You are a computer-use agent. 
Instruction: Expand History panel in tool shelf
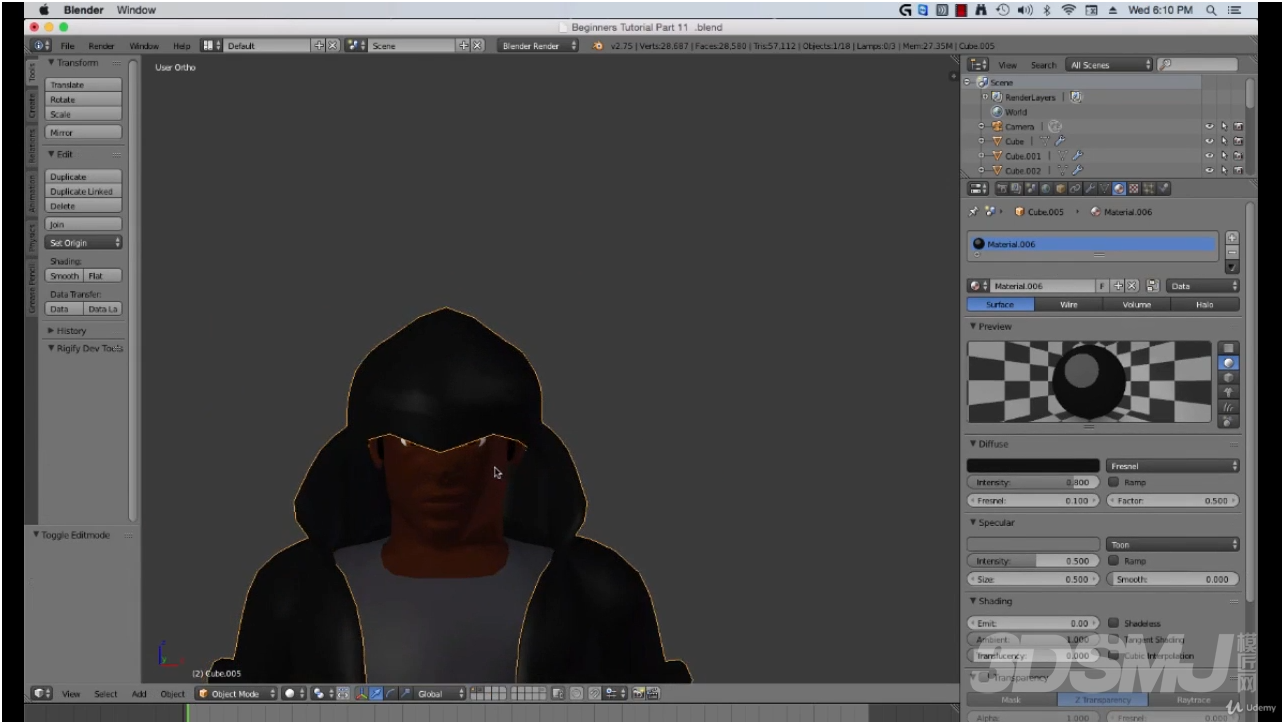(70, 331)
